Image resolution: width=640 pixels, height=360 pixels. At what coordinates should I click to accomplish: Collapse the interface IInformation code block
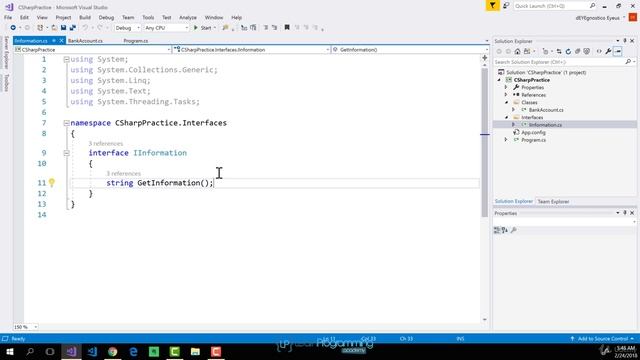[66, 153]
